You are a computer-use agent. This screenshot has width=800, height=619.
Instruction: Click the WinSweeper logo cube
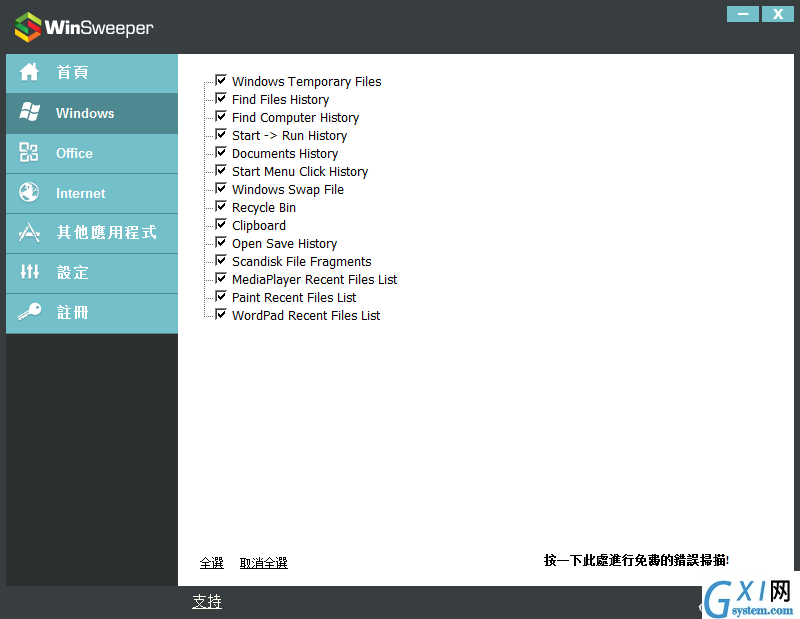[28, 27]
